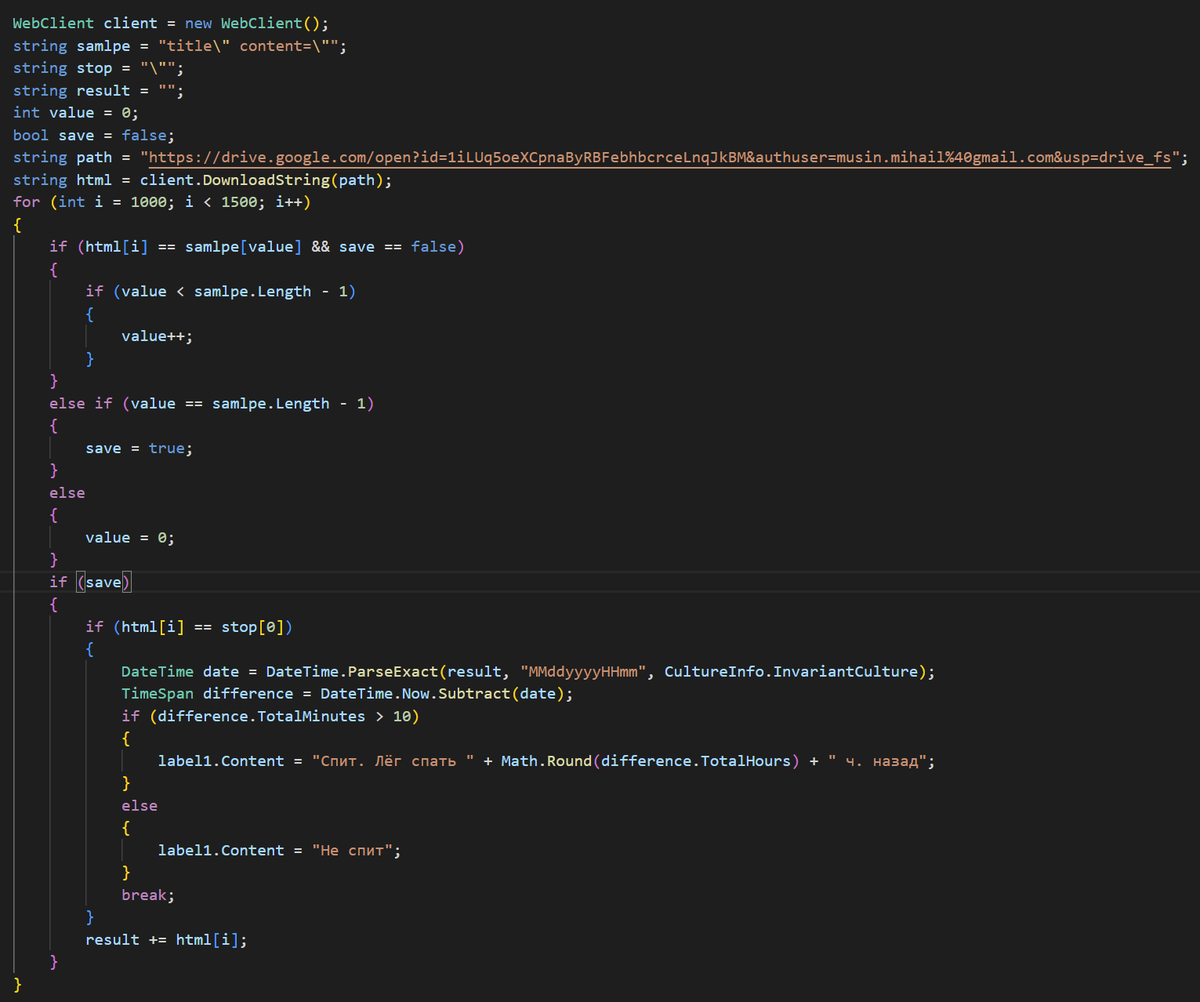Click condition "html[i] == samlpe[value] && save == false"

(x=271, y=246)
